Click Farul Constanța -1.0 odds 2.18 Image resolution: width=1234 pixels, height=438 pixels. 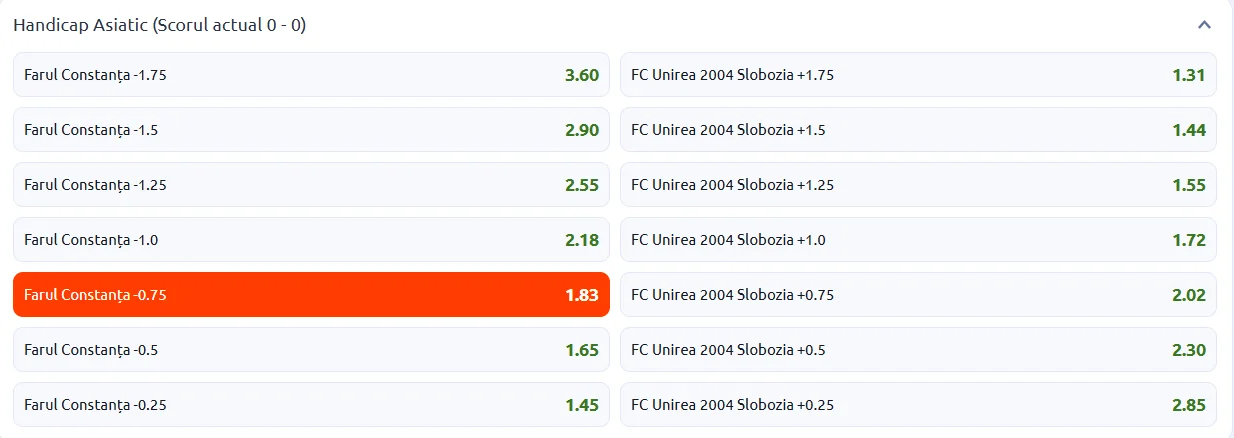tap(311, 240)
